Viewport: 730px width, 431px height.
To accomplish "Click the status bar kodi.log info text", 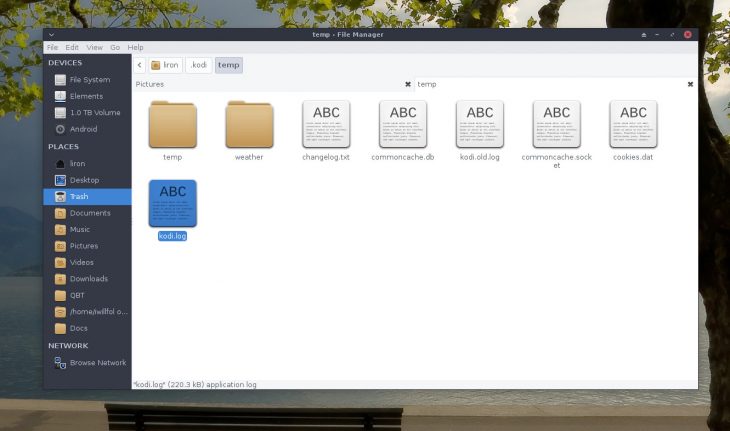I will tap(195, 384).
